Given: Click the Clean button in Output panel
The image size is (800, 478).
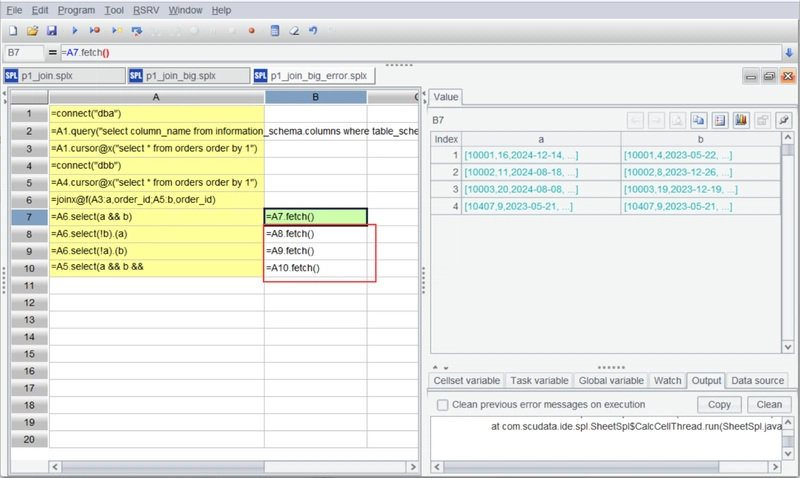Looking at the screenshot, I should (x=769, y=405).
